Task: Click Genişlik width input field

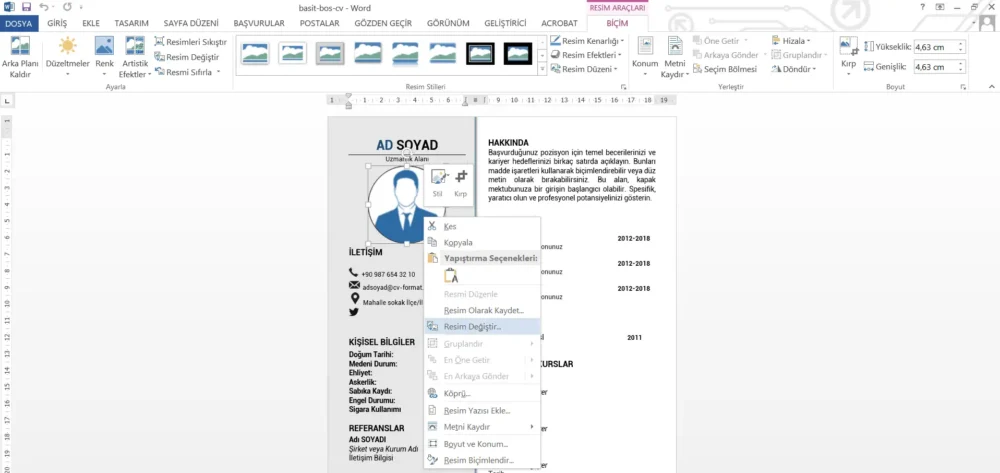Action: pyautogui.click(x=935, y=67)
